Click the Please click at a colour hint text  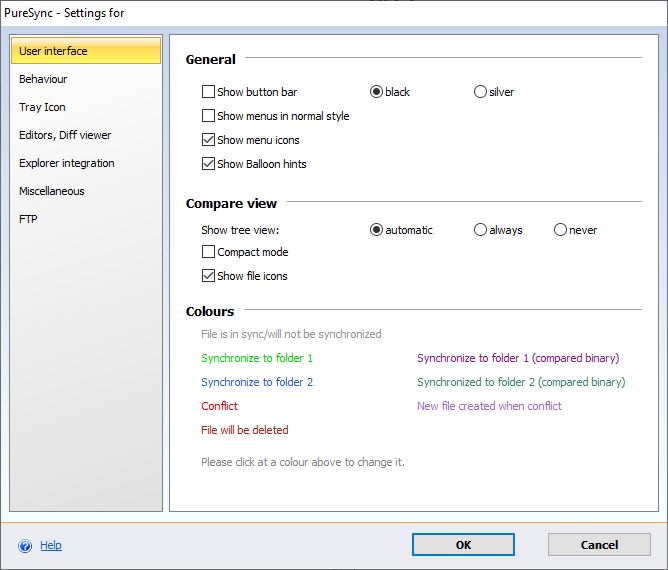point(302,462)
